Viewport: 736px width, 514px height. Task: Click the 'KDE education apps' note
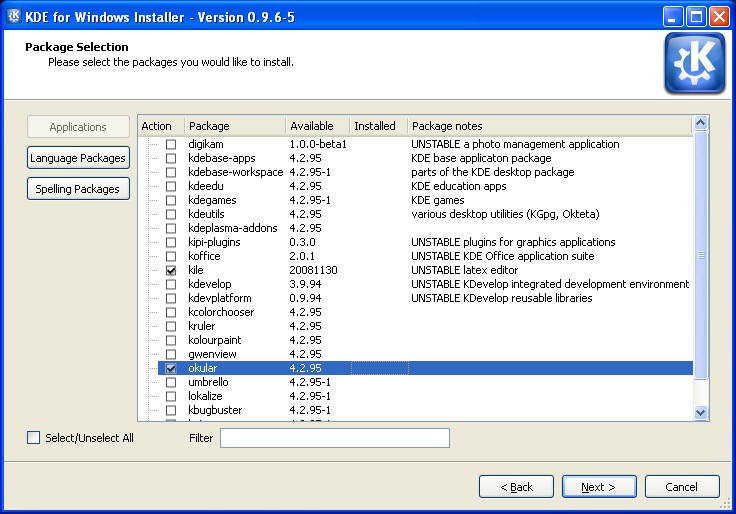pyautogui.click(x=459, y=186)
